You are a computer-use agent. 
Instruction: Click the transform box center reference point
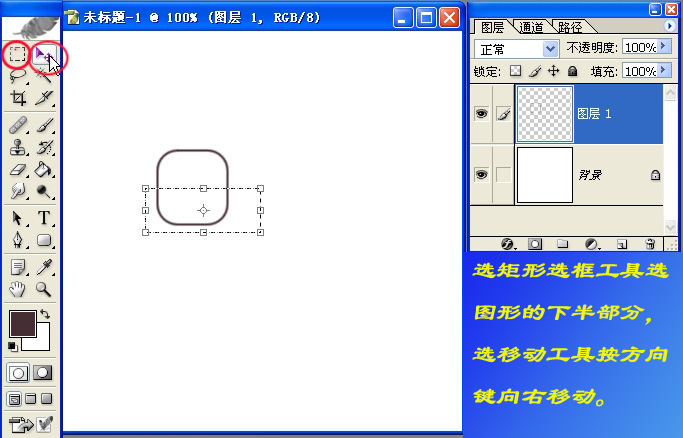(x=203, y=210)
